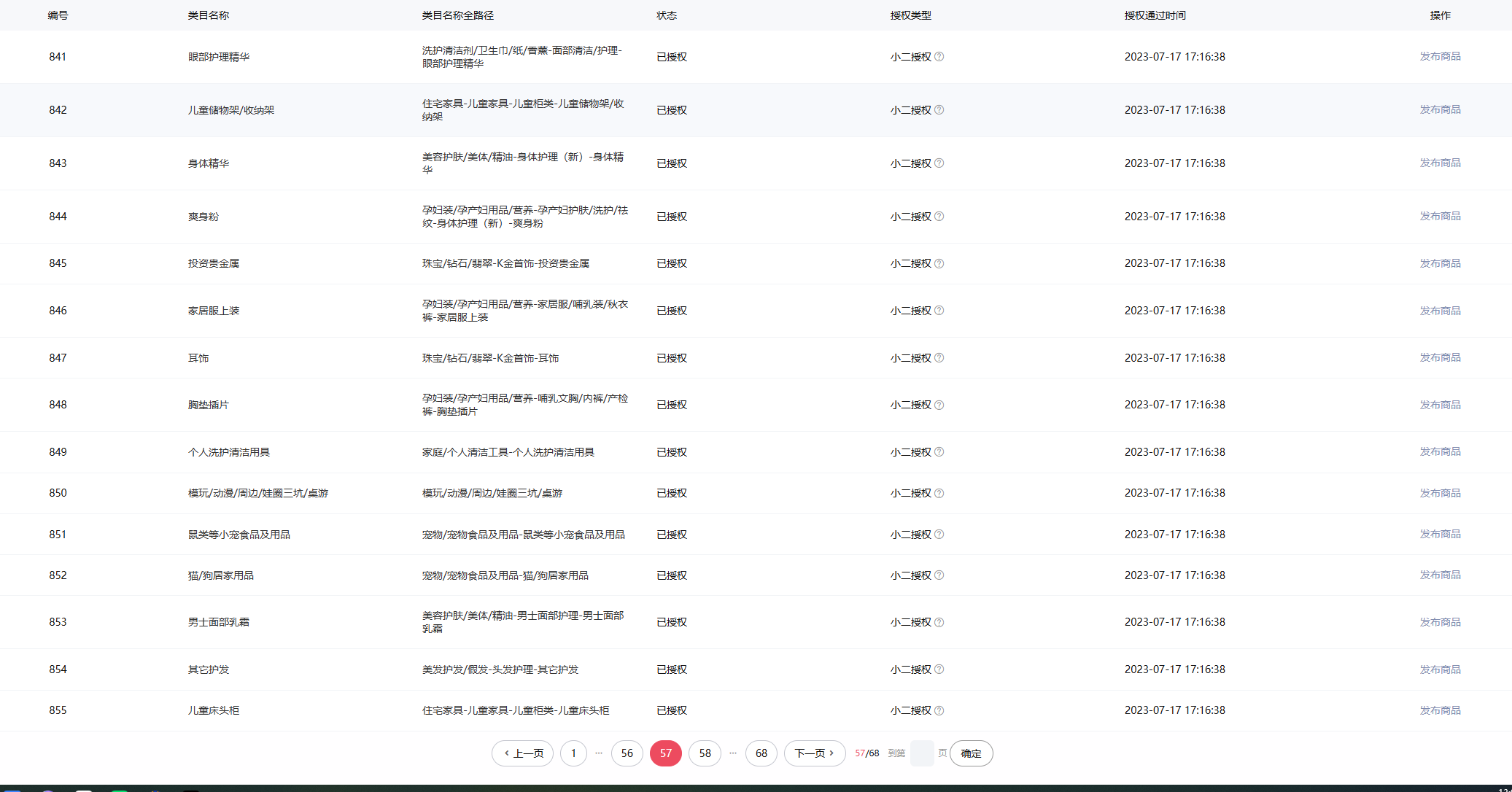Click help icon in row 854 其它护发
The image size is (1512, 792).
point(939,669)
